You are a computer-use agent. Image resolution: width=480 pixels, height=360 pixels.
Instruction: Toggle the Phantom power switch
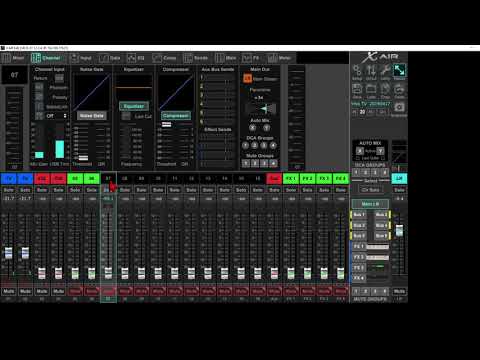(x=39, y=87)
